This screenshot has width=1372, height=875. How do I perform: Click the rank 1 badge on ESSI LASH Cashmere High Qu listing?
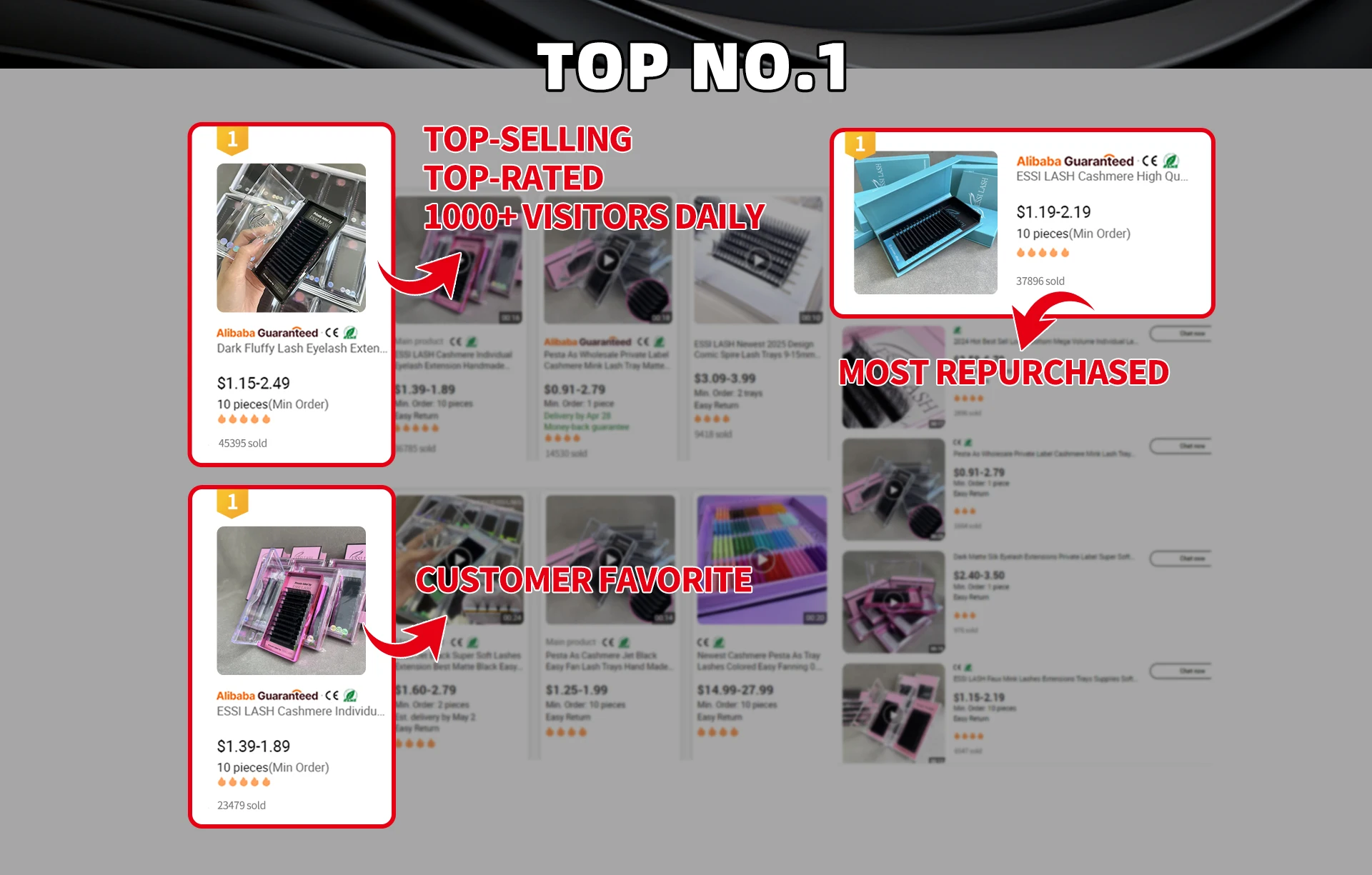coord(860,145)
